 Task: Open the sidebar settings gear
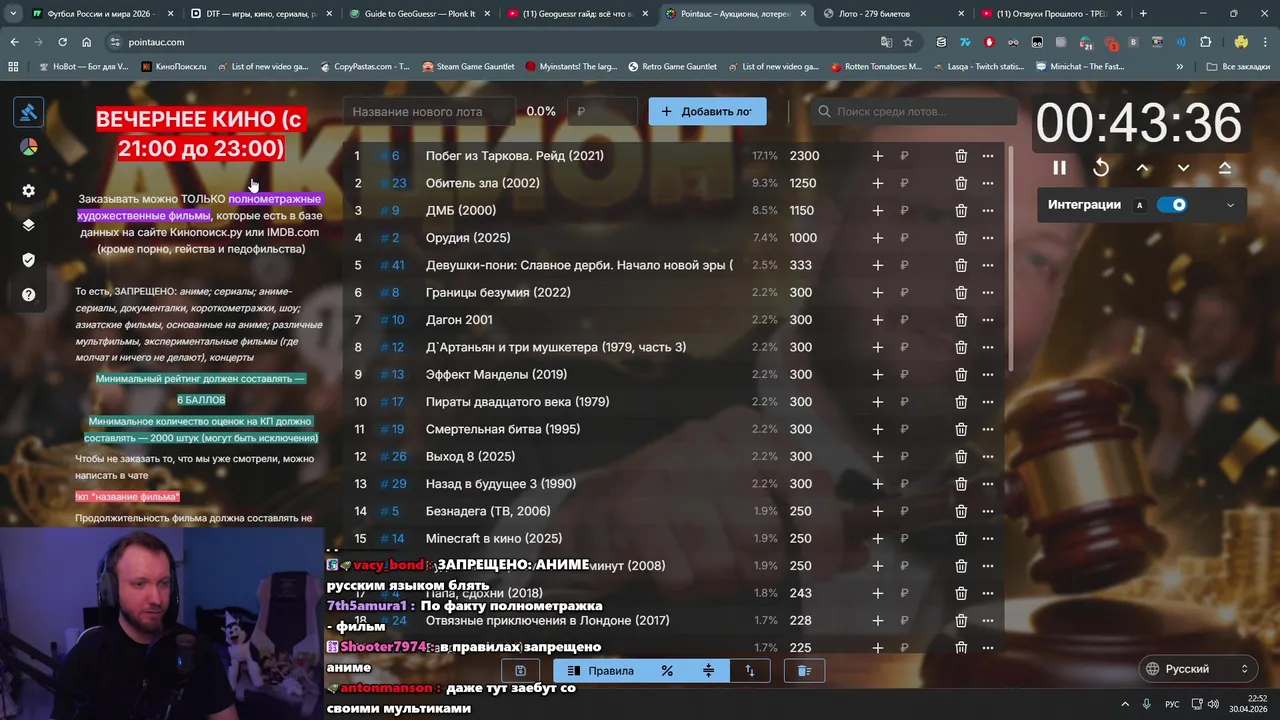point(28,191)
